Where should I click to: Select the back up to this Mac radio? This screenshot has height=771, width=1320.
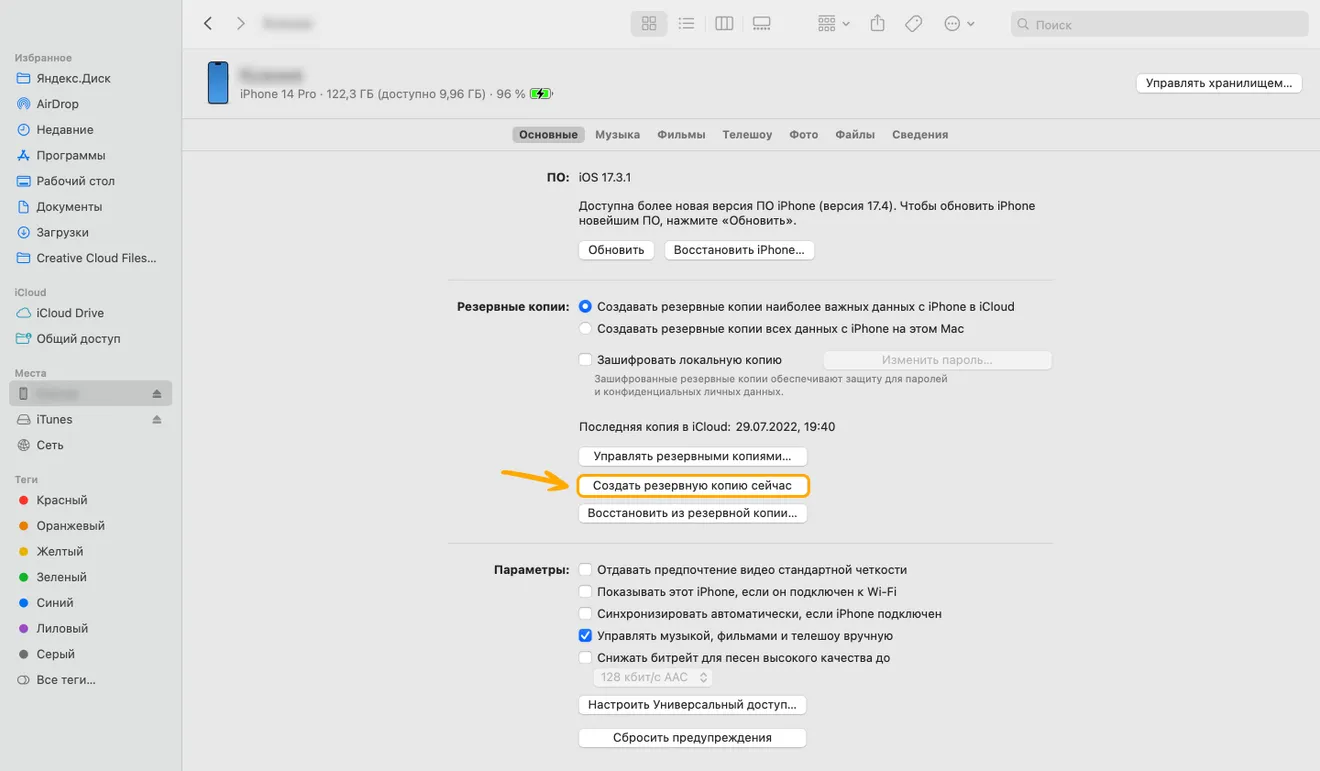click(585, 328)
